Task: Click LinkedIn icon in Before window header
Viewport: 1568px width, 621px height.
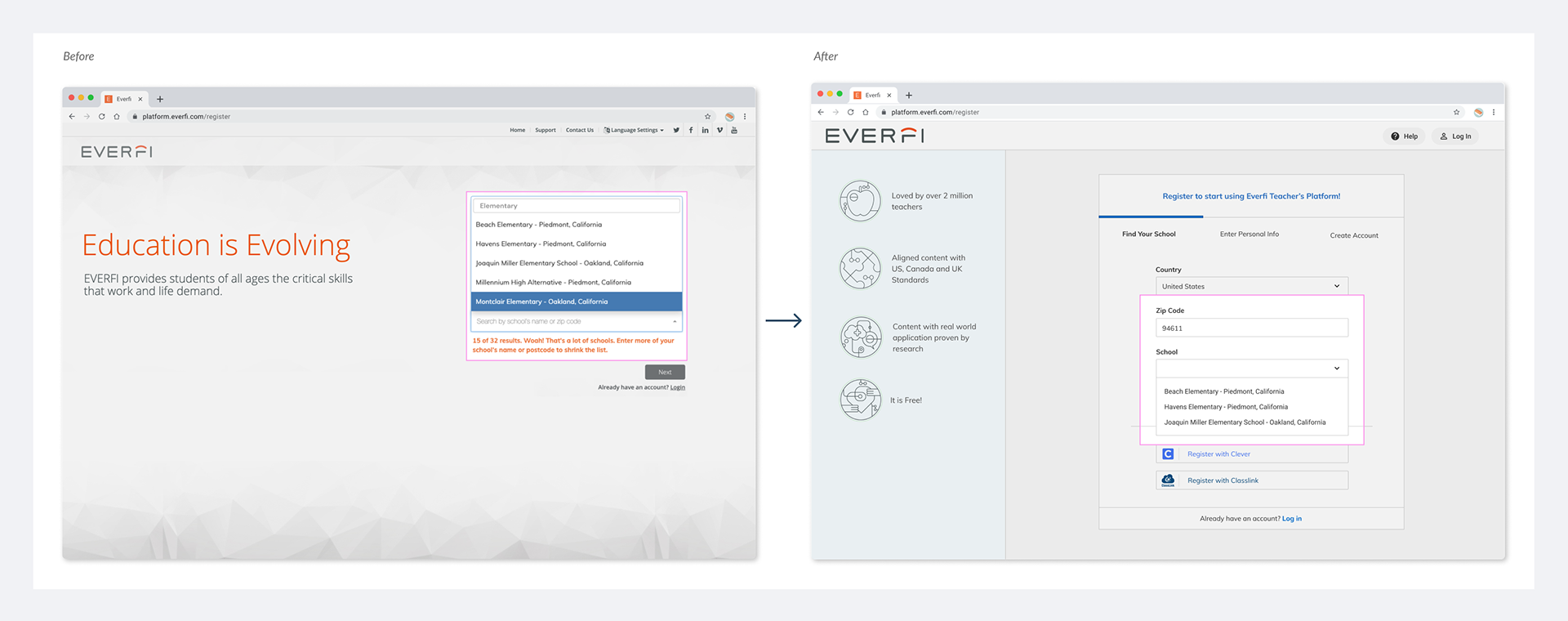Action: [705, 130]
